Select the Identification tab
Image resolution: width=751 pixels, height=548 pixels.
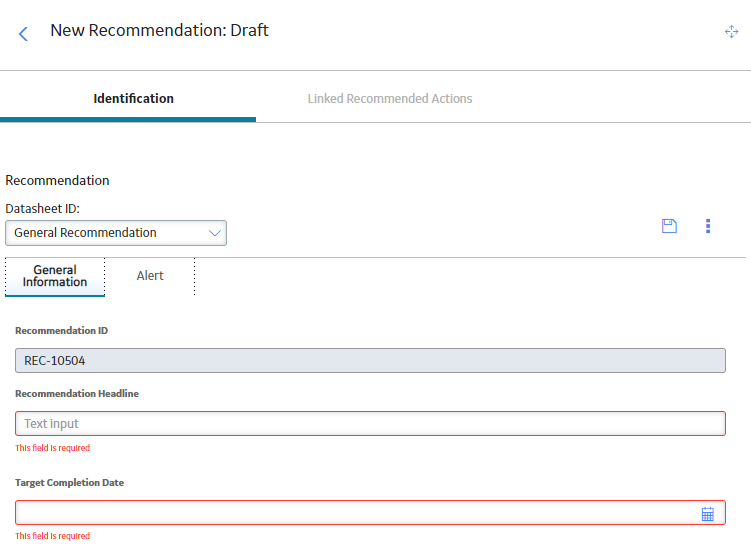click(x=133, y=99)
